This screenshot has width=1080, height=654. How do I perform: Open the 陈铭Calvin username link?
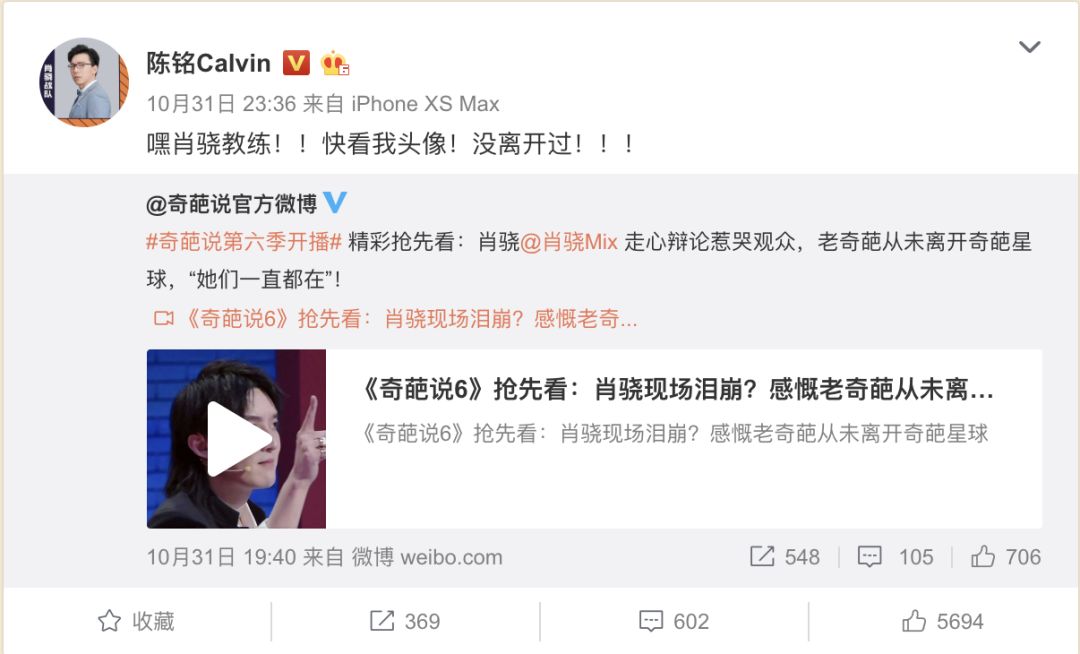click(x=208, y=63)
